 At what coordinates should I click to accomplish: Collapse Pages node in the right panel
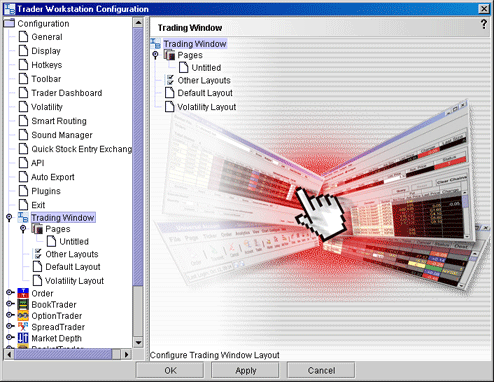point(155,55)
